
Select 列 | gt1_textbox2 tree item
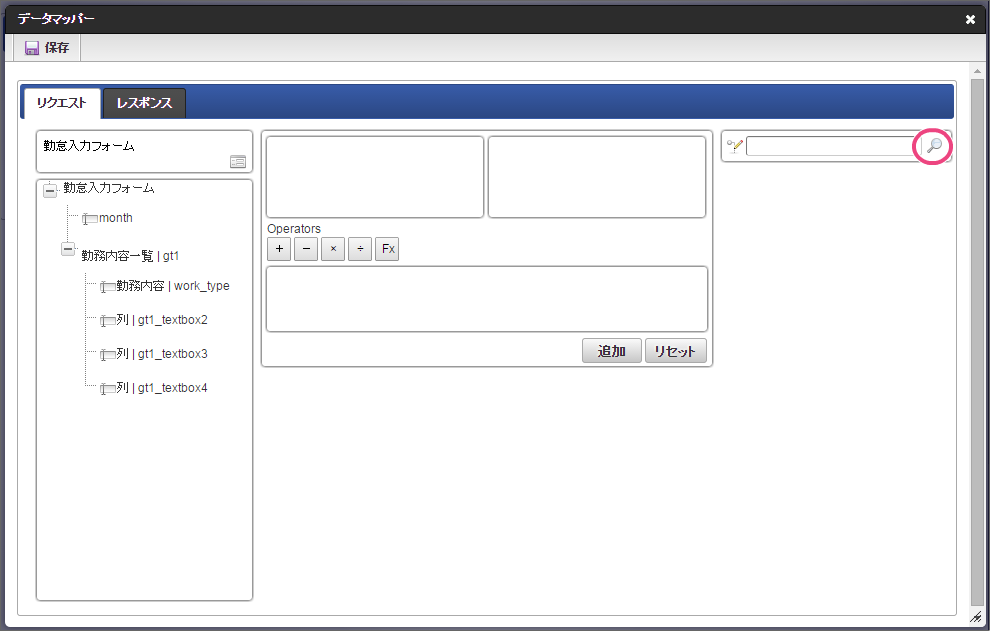tap(162, 320)
